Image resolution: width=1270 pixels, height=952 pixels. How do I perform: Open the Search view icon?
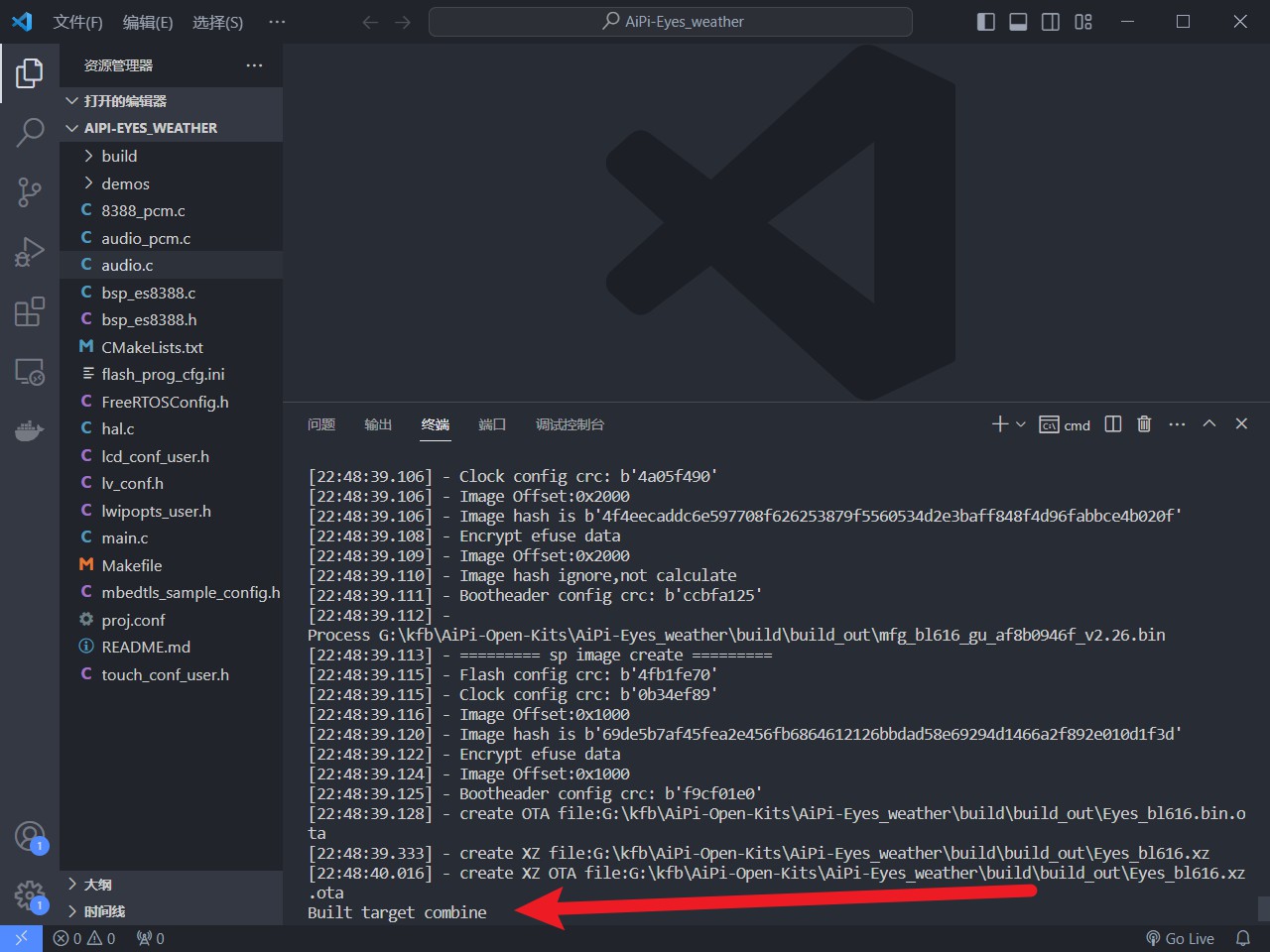(30, 132)
